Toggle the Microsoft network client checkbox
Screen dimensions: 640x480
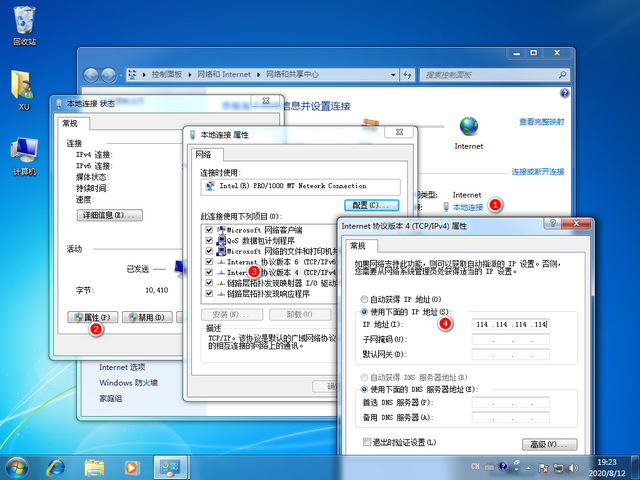(x=209, y=230)
